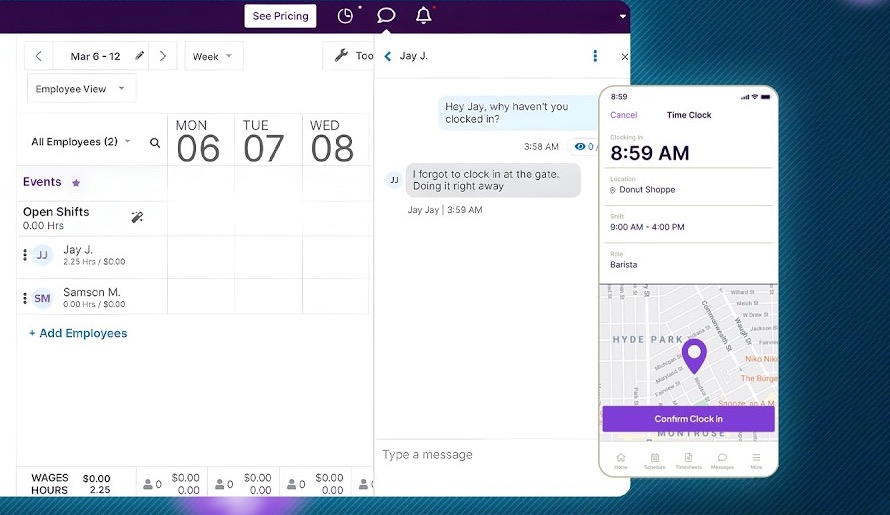Viewport: 890px width, 515px height.
Task: Tap the Donut Shoppe location row
Action: click(x=688, y=186)
